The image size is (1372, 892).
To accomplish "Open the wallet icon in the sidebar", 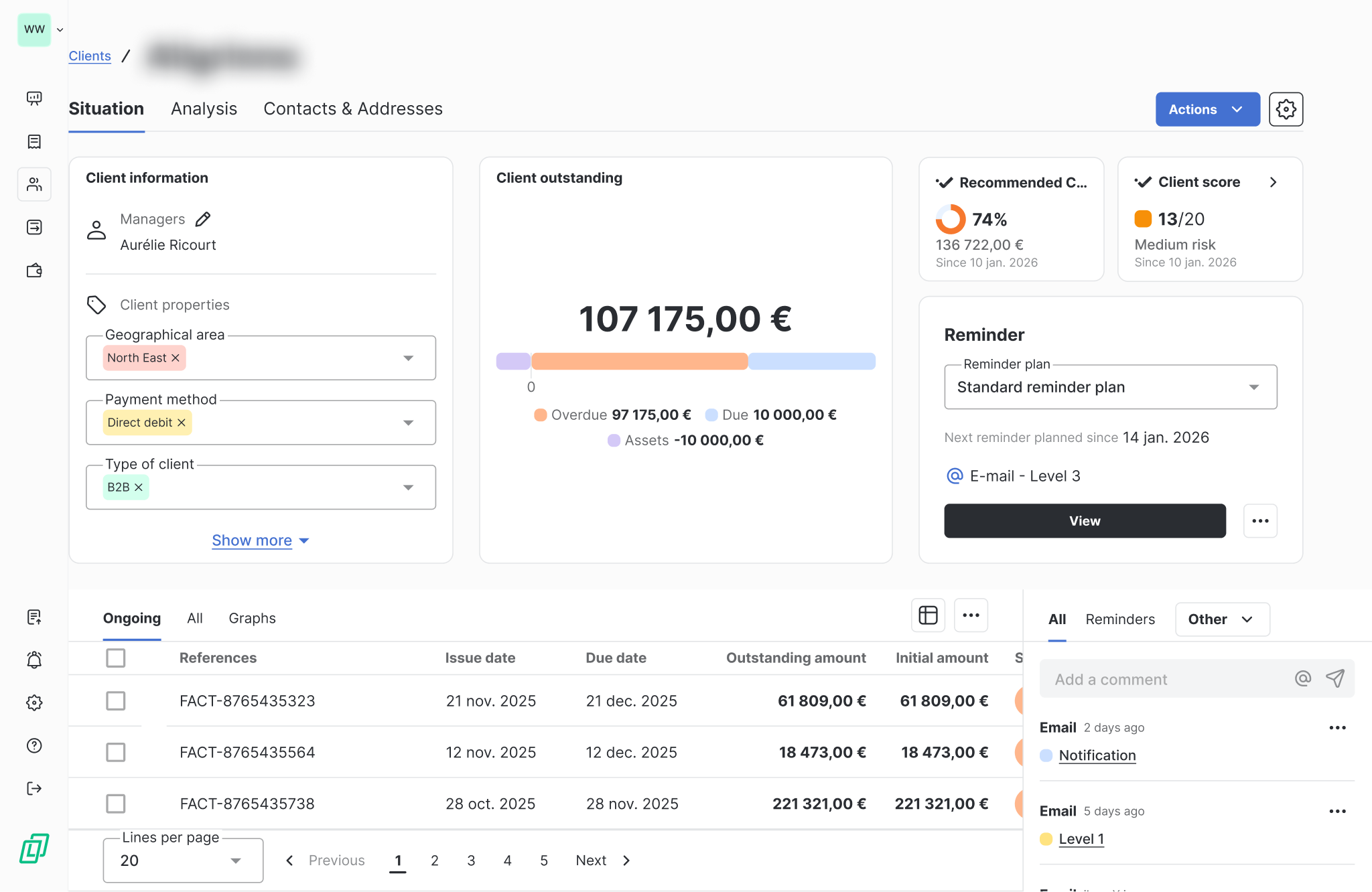I will coord(34,271).
